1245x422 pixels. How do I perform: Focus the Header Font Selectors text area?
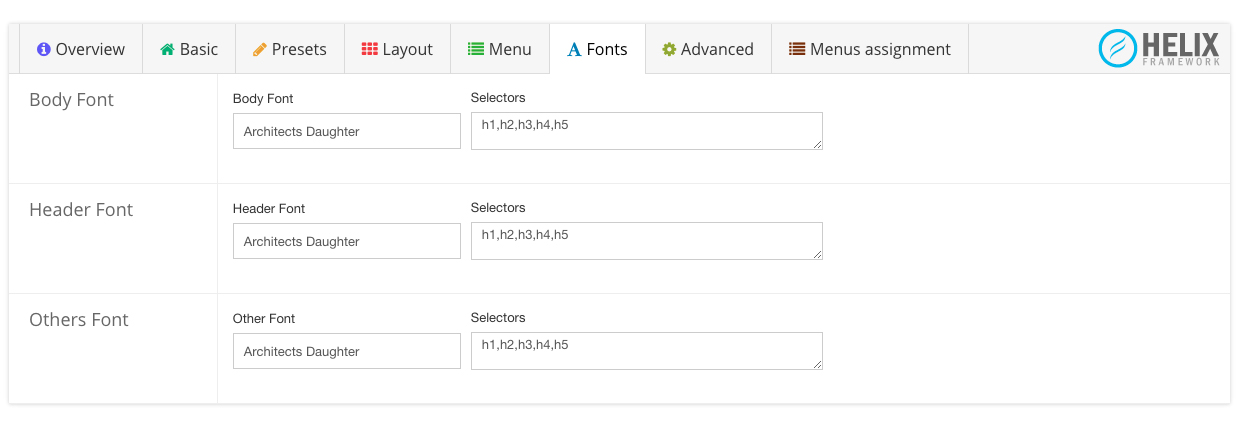tap(646, 241)
